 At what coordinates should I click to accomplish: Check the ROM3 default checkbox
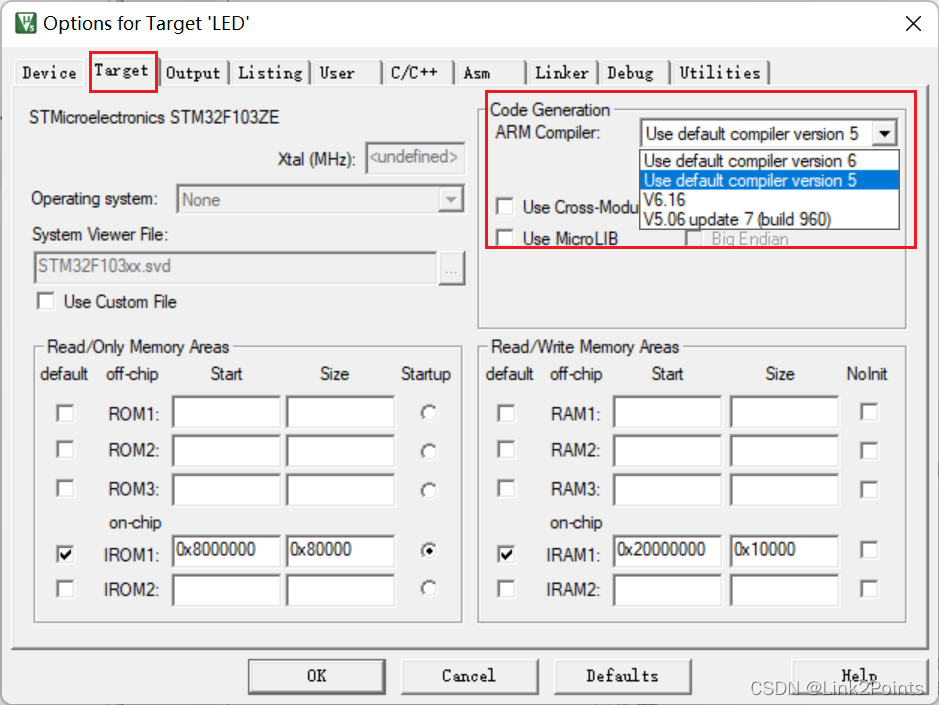click(x=65, y=488)
